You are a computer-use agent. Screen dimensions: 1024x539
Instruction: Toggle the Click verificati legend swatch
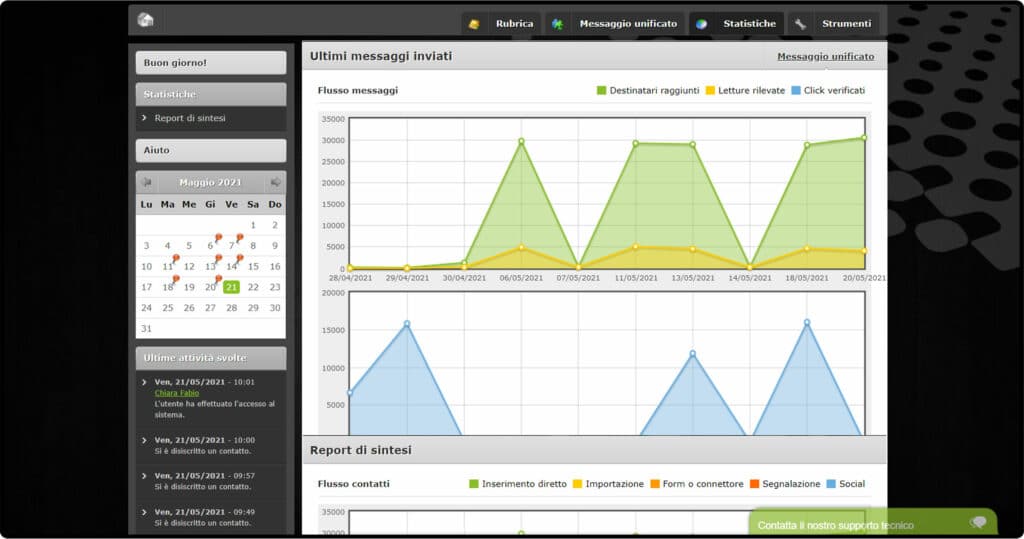pyautogui.click(x=795, y=91)
